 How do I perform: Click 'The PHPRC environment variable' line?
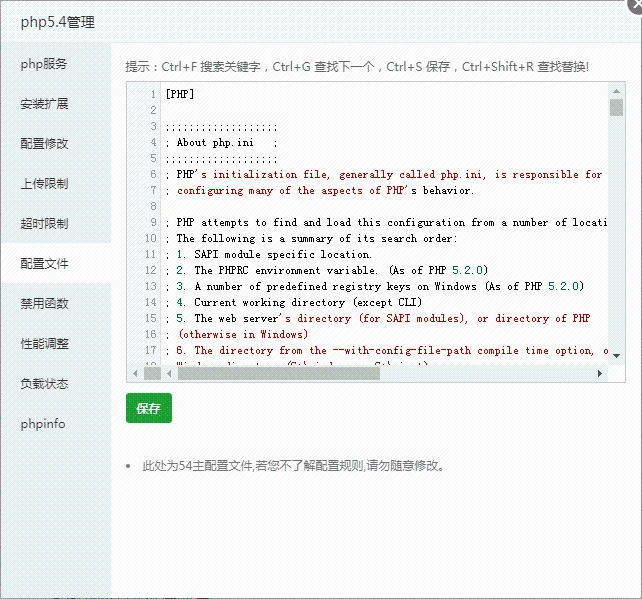[327, 270]
